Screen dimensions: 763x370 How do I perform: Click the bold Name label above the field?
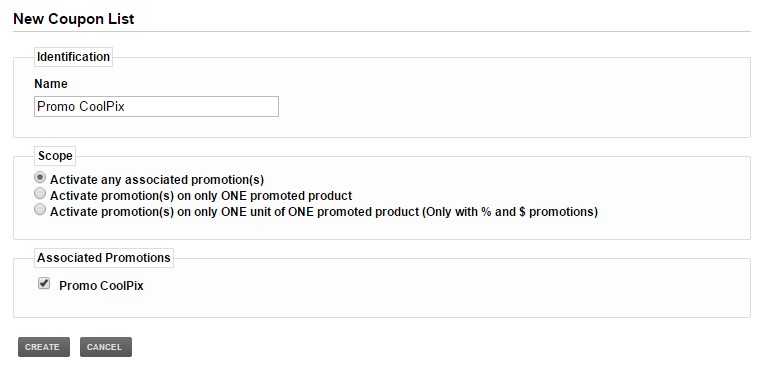pos(51,84)
